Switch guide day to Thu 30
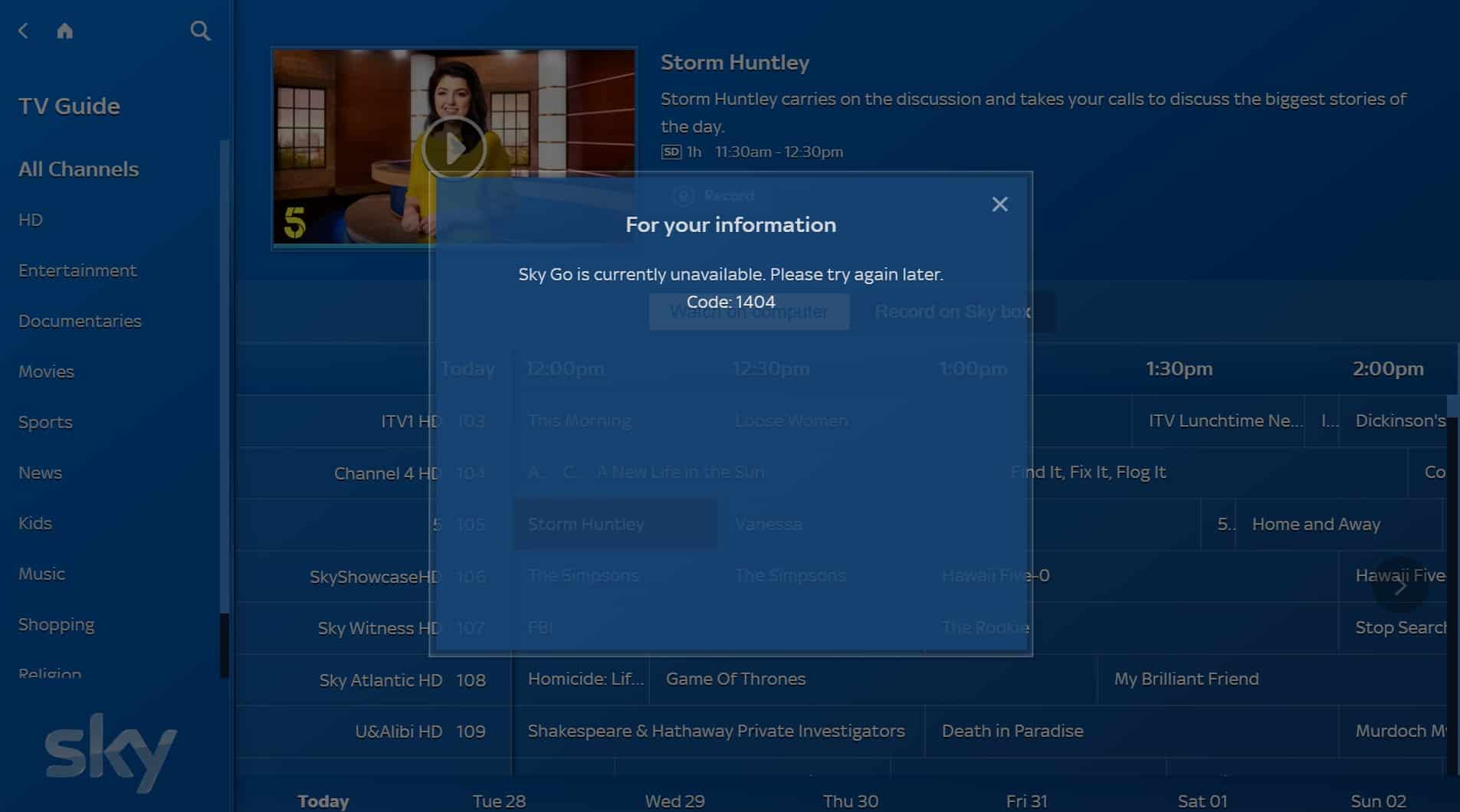The width and height of the screenshot is (1460, 812). click(x=851, y=801)
